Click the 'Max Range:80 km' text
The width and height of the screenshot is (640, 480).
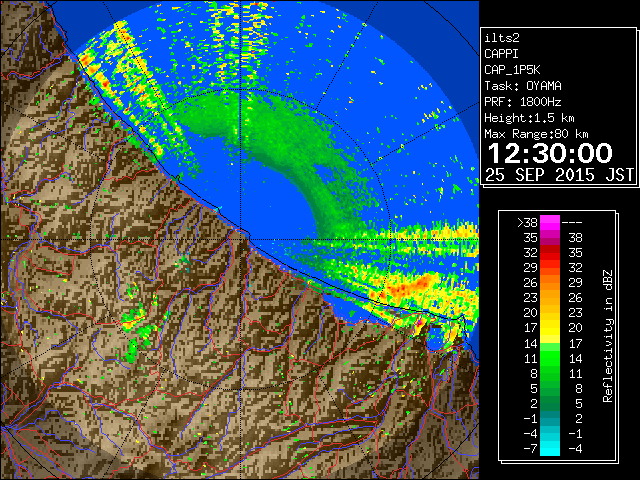536,134
